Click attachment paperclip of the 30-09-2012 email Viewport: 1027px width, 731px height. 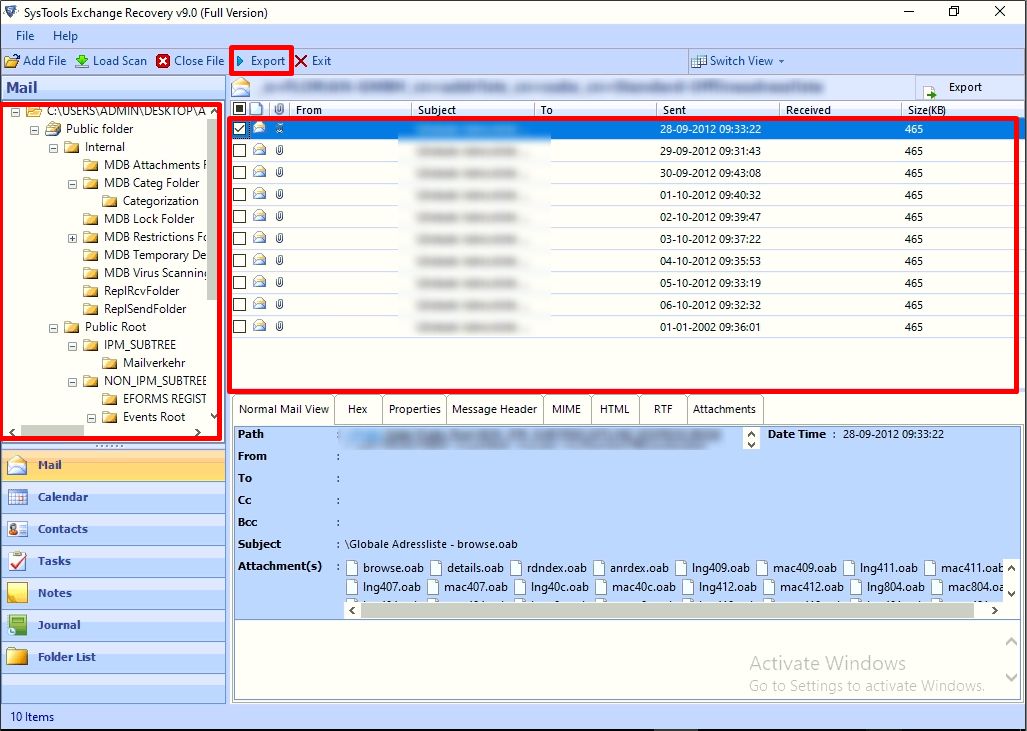[280, 172]
